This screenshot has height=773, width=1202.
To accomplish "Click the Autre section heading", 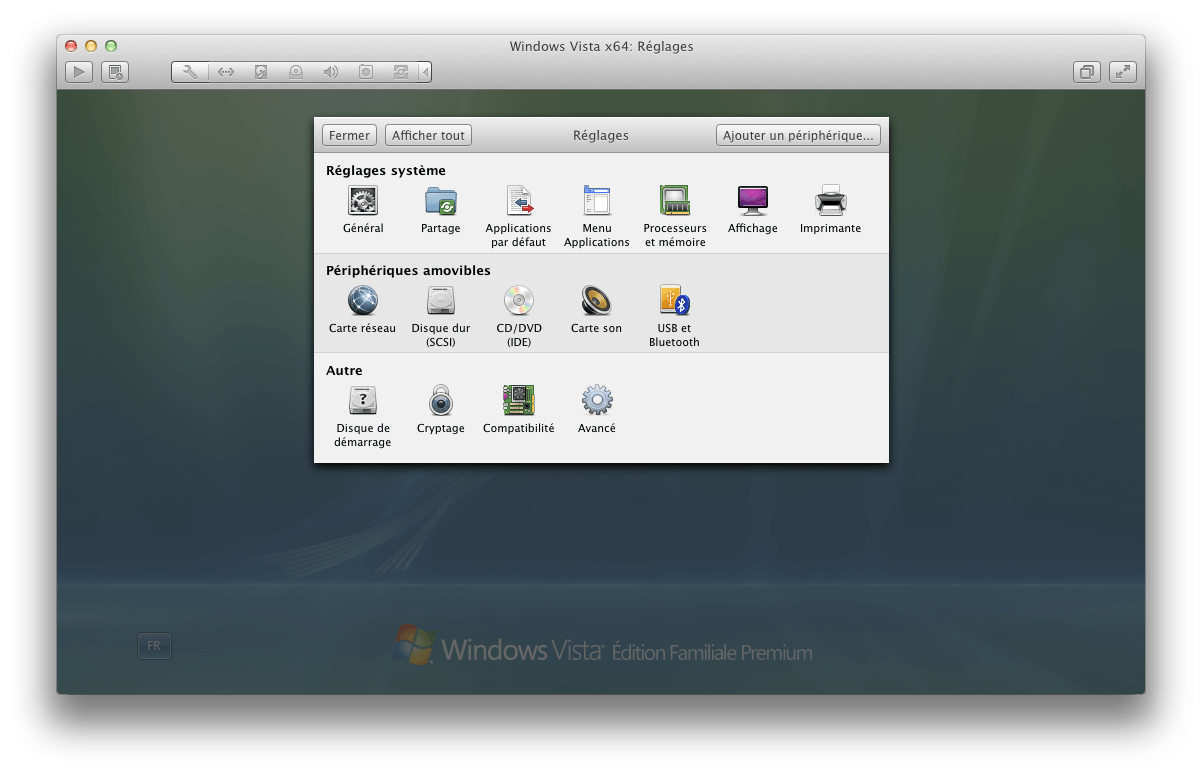I will [x=344, y=371].
